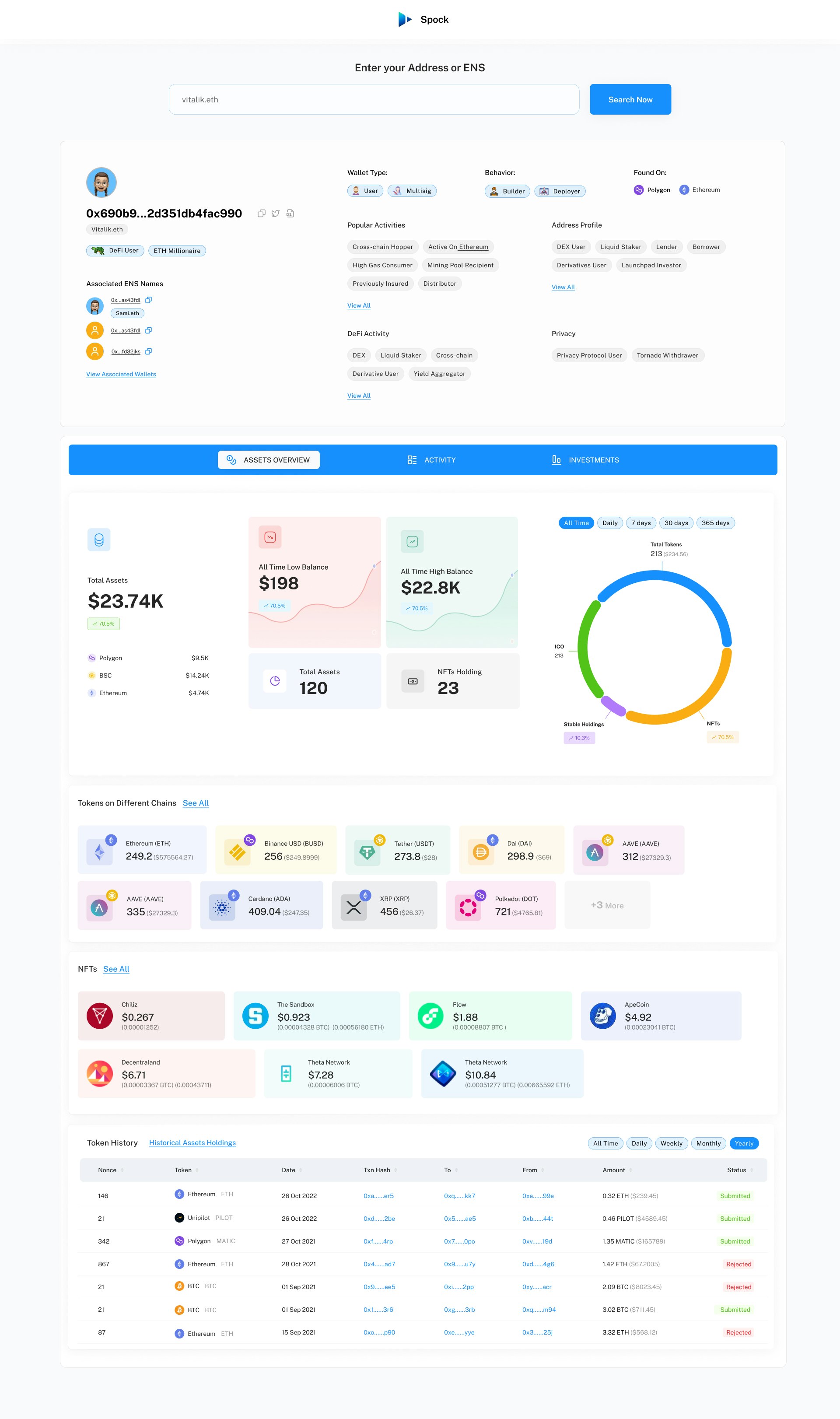This screenshot has height=1419, width=840.
Task: Switch to the Investments tab
Action: (585, 459)
